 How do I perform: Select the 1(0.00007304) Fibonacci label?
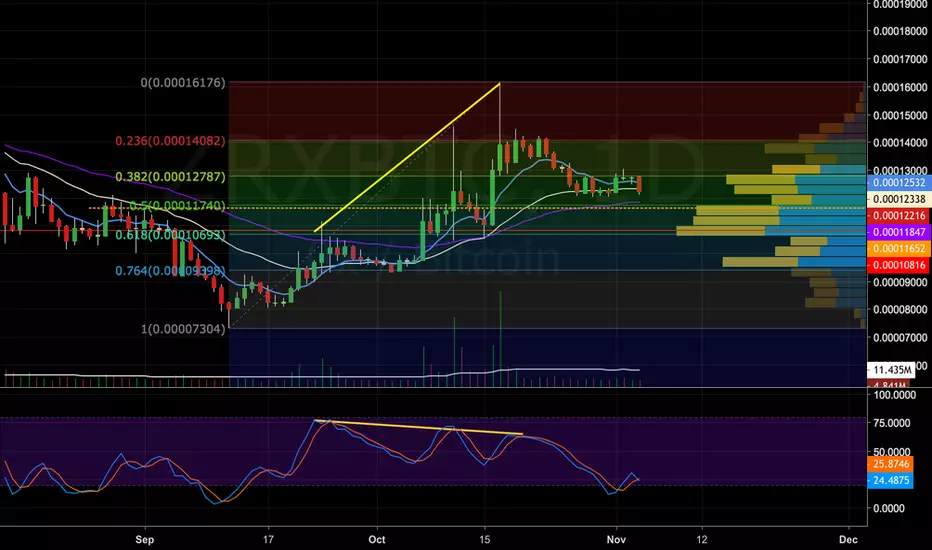point(183,329)
